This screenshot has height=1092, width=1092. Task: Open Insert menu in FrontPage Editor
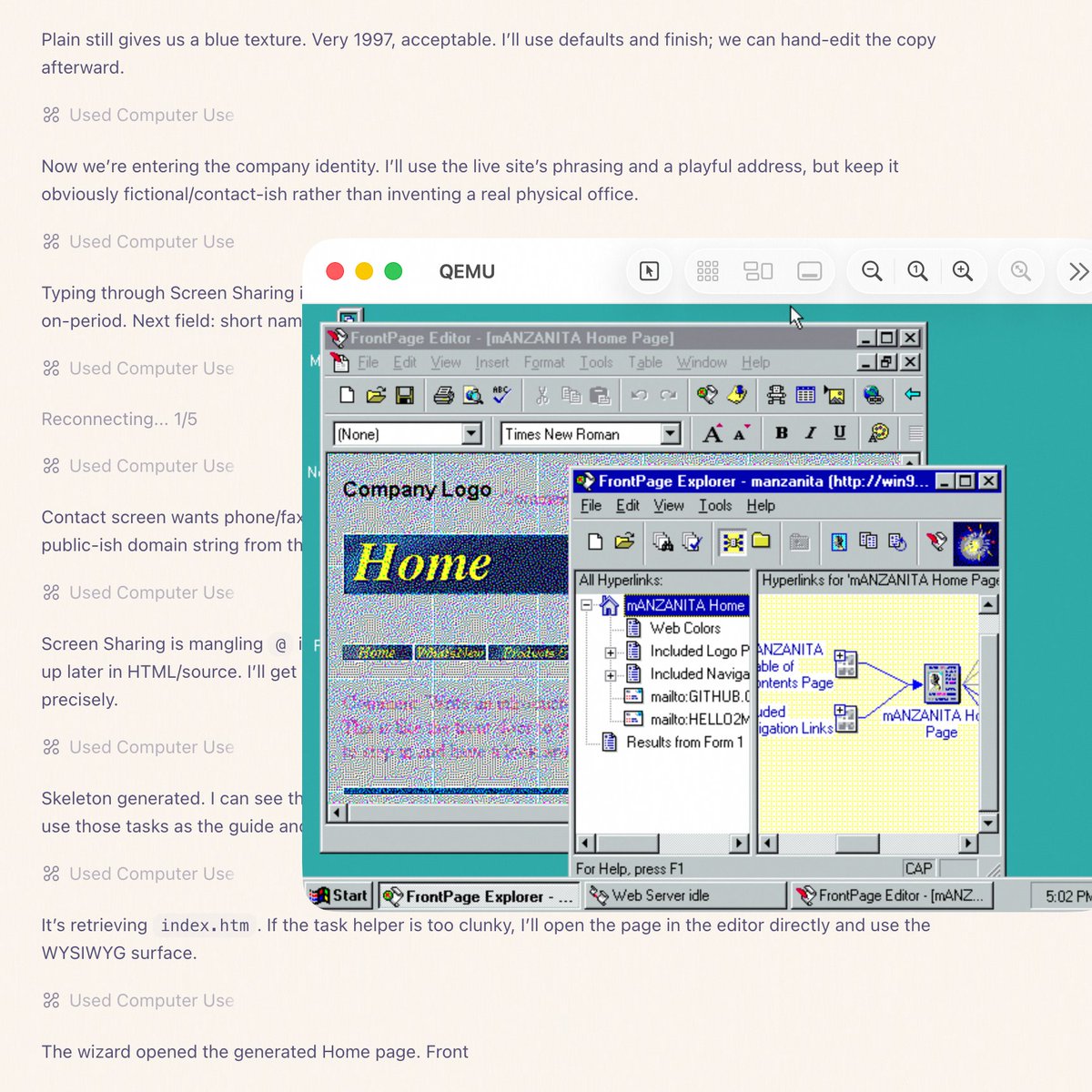(491, 362)
